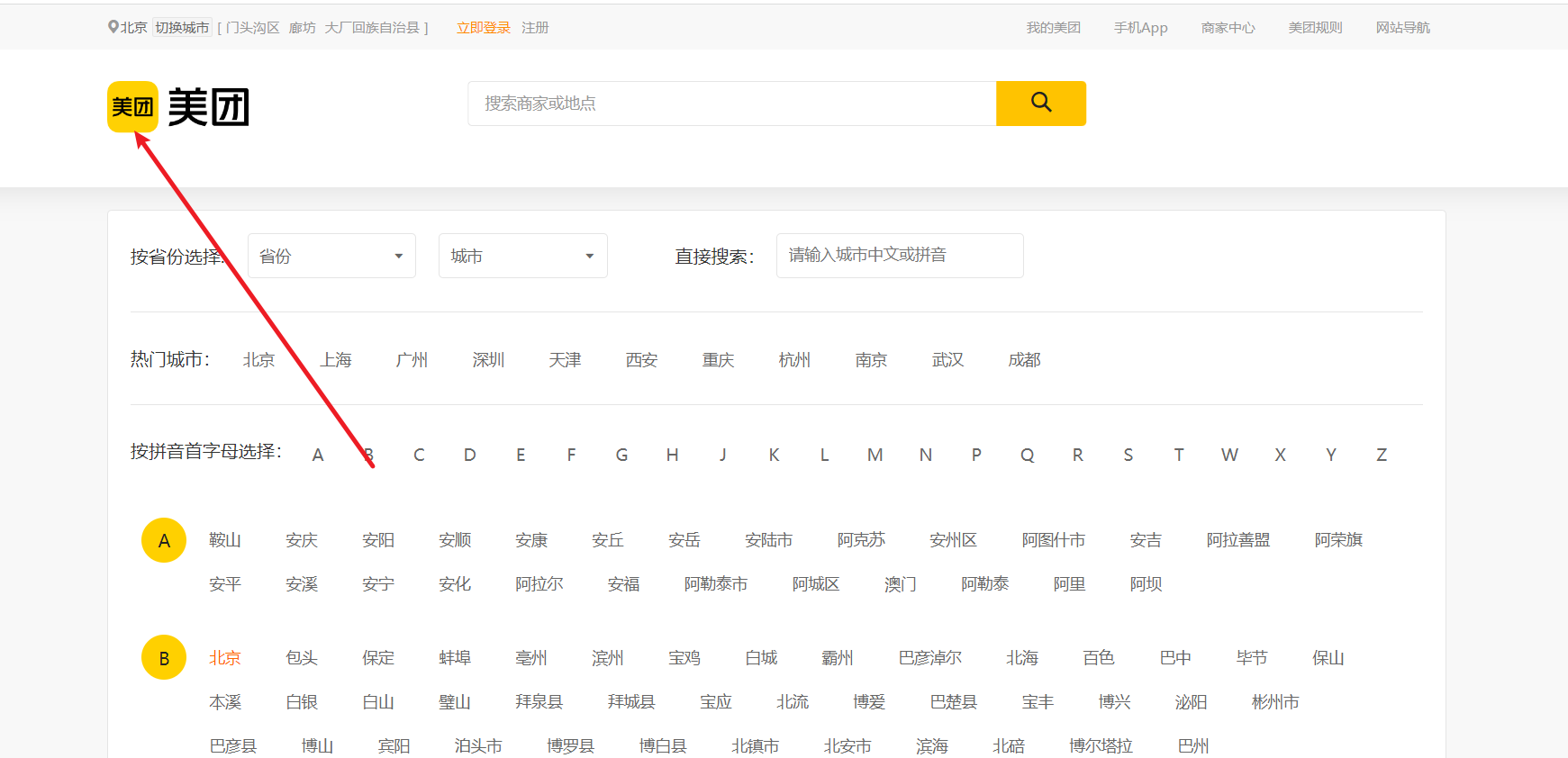The image size is (1568, 758).
Task: Select hot city 西安
Action: point(642,360)
